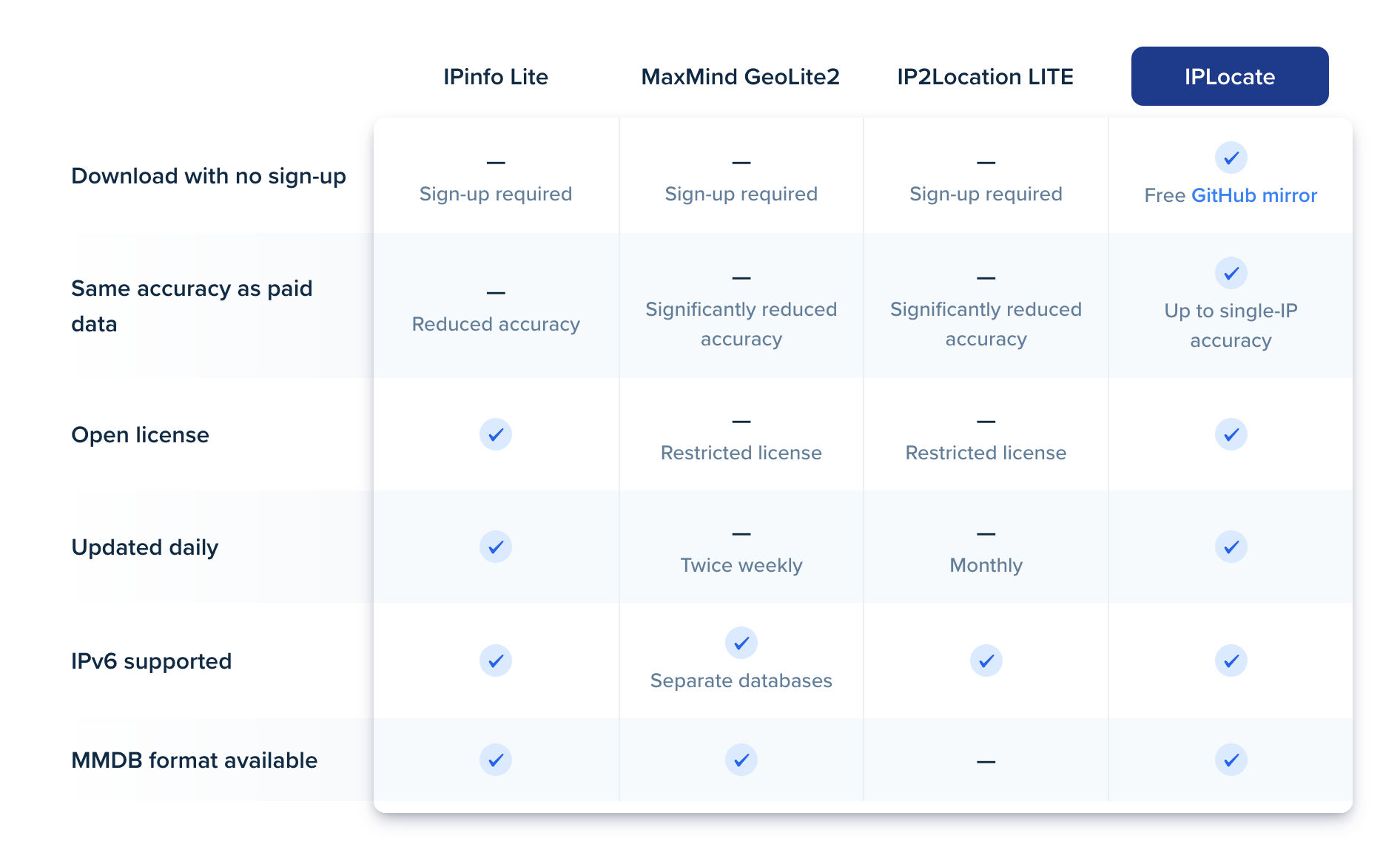Click the IPLocate header button
Screen dimensions: 1400x861
pos(1230,76)
